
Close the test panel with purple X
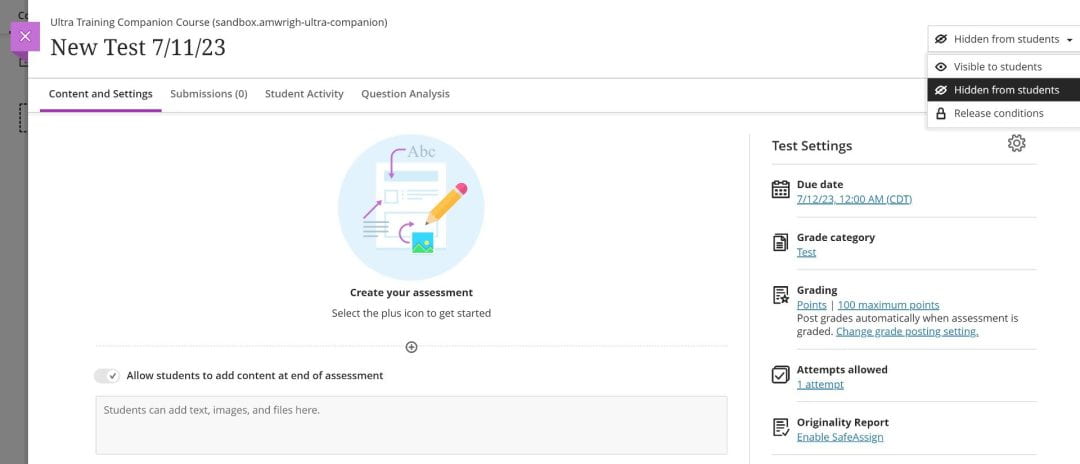(25, 36)
